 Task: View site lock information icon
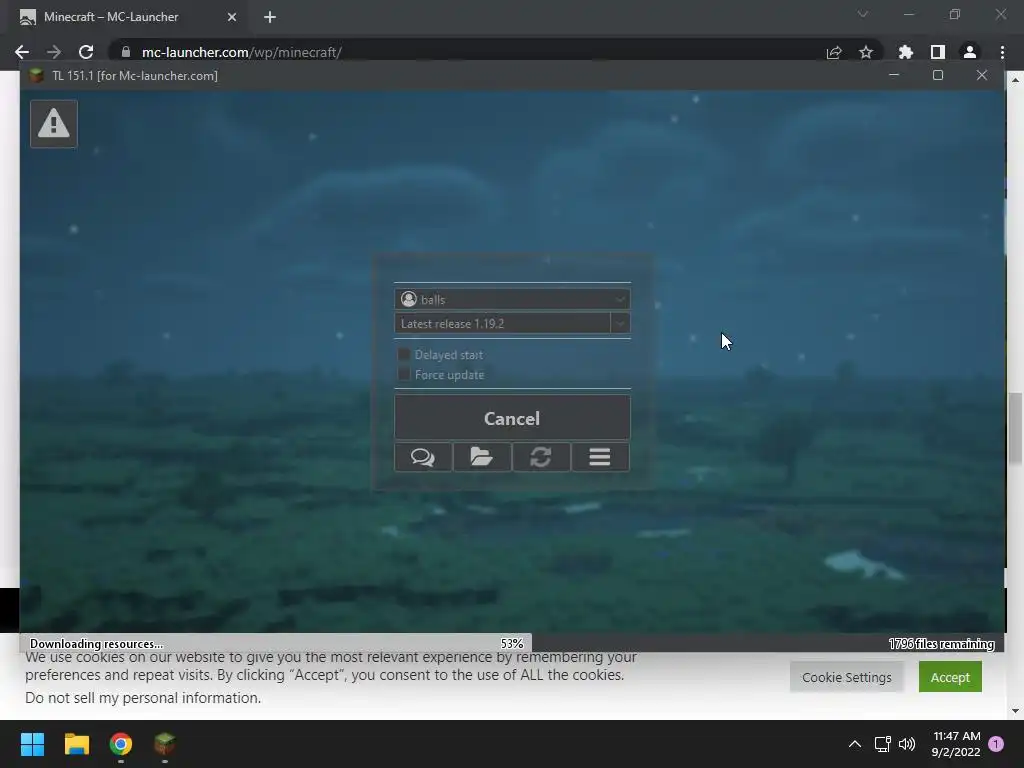point(126,52)
